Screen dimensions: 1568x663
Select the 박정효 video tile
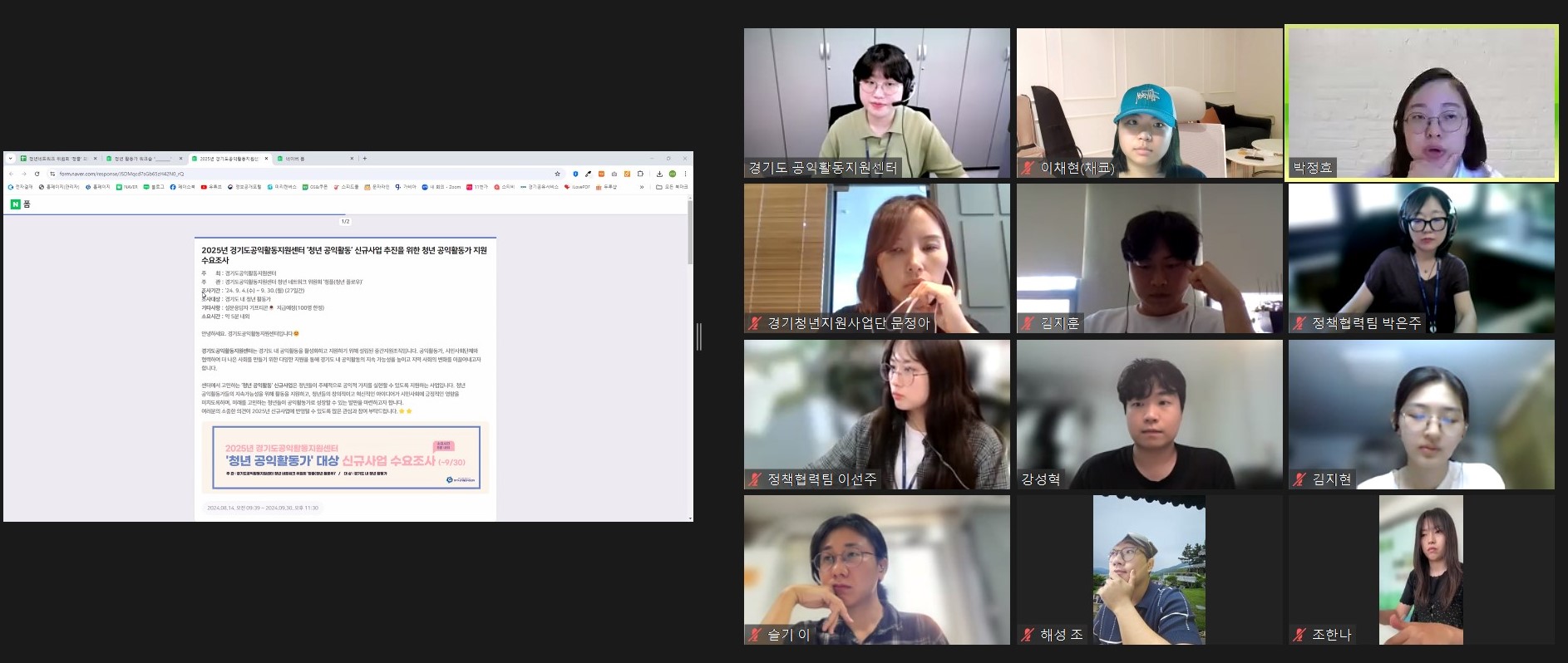[x=1422, y=103]
